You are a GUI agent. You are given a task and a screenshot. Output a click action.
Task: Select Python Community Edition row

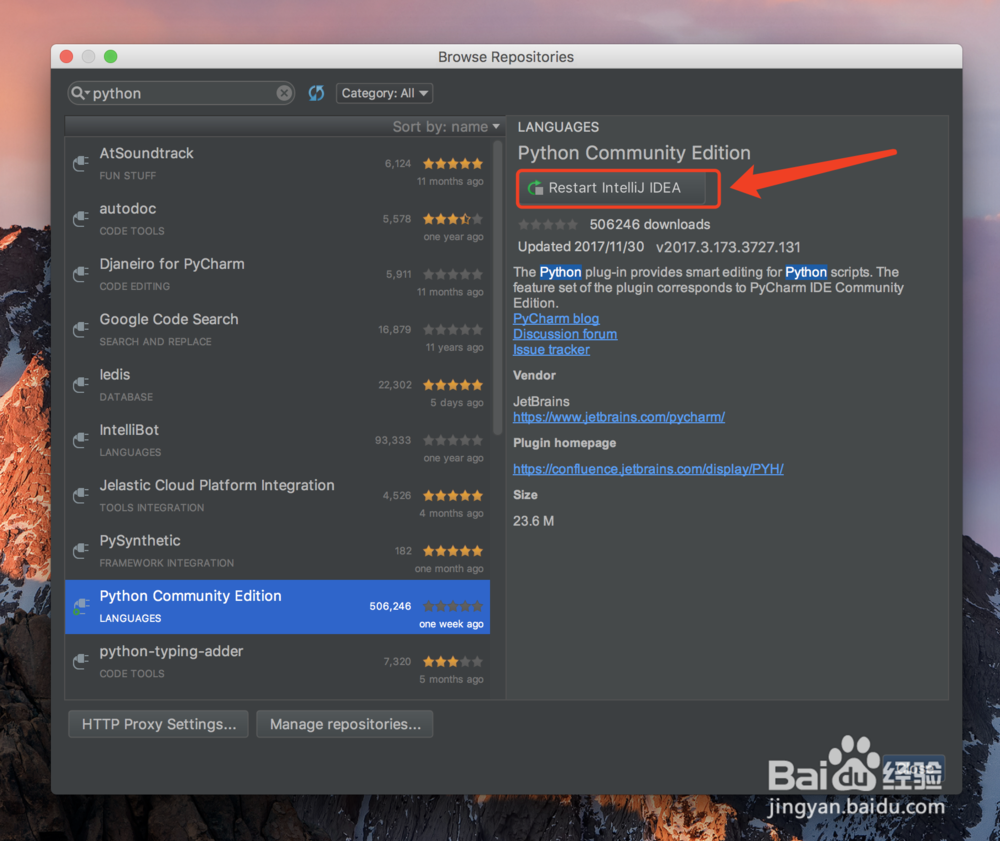[x=277, y=607]
